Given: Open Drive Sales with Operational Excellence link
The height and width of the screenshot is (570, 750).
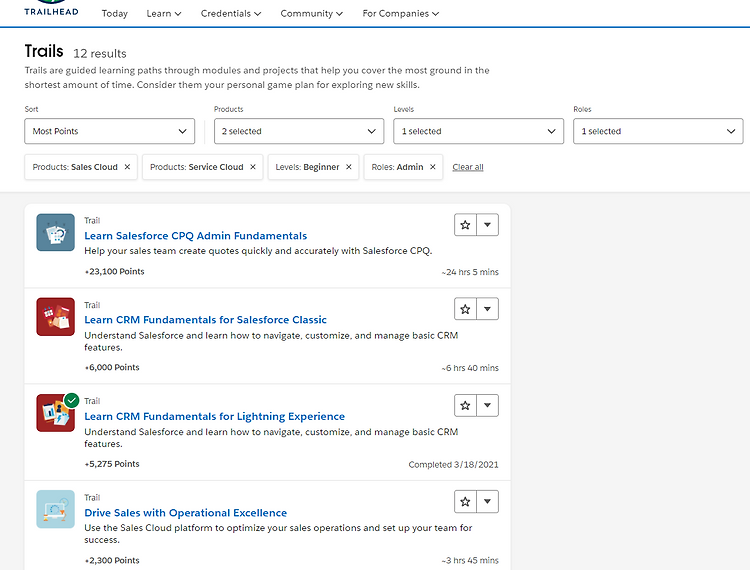Looking at the screenshot, I should pyautogui.click(x=186, y=513).
